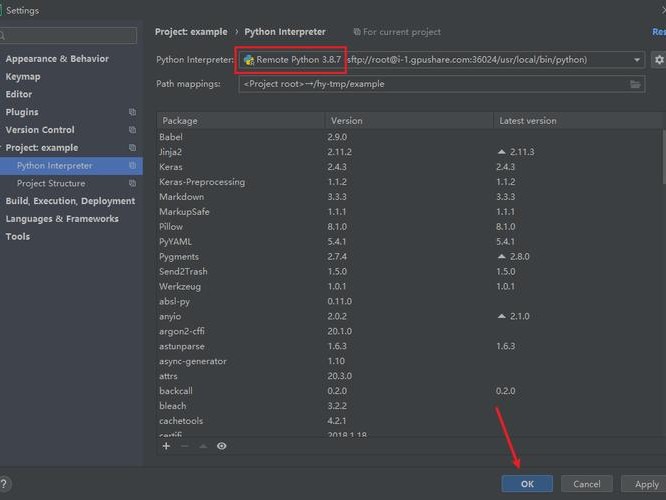666x500 pixels.
Task: Select the bleach package row
Action: (409, 406)
